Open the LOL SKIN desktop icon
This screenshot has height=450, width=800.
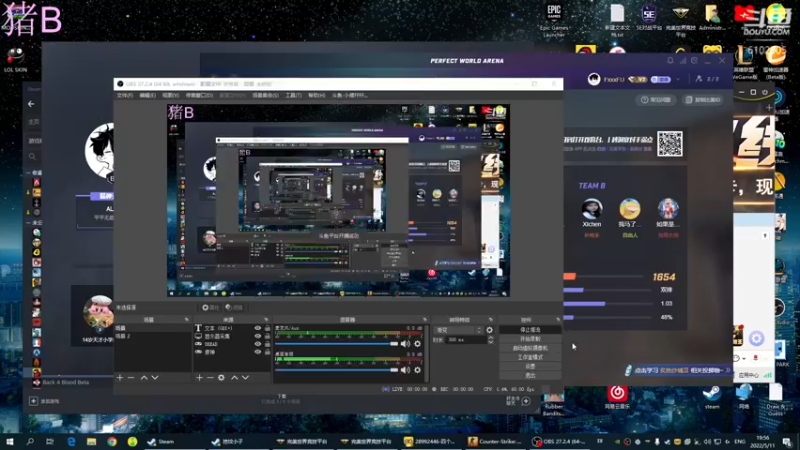[15, 60]
